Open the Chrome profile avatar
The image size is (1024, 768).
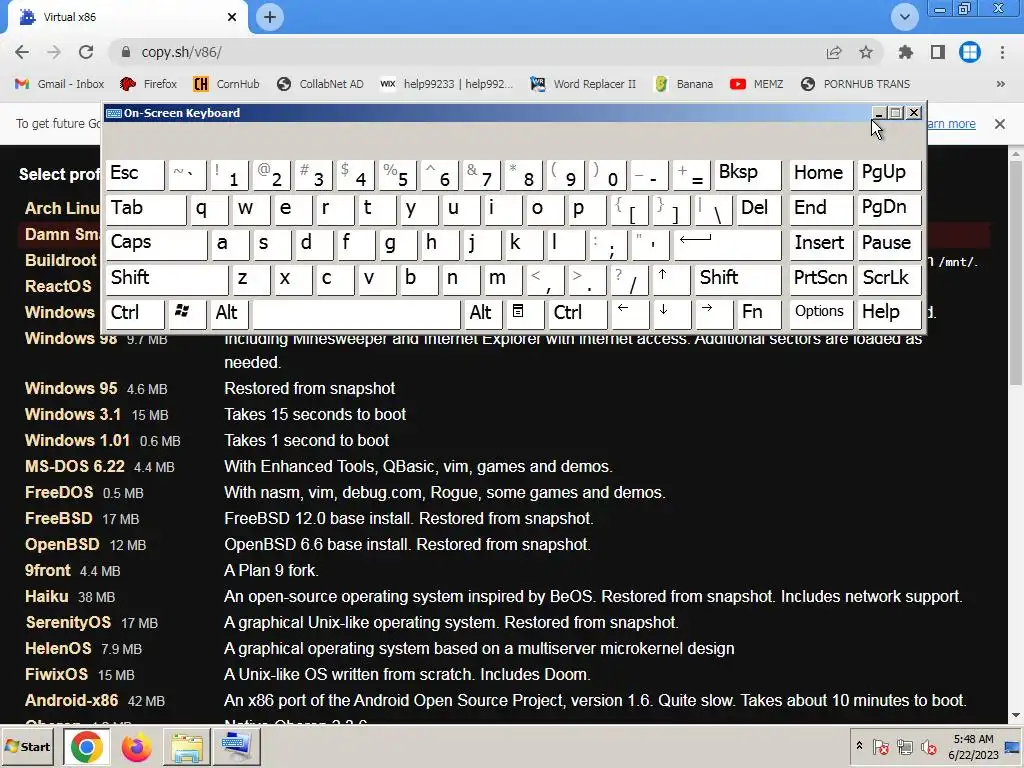point(970,52)
